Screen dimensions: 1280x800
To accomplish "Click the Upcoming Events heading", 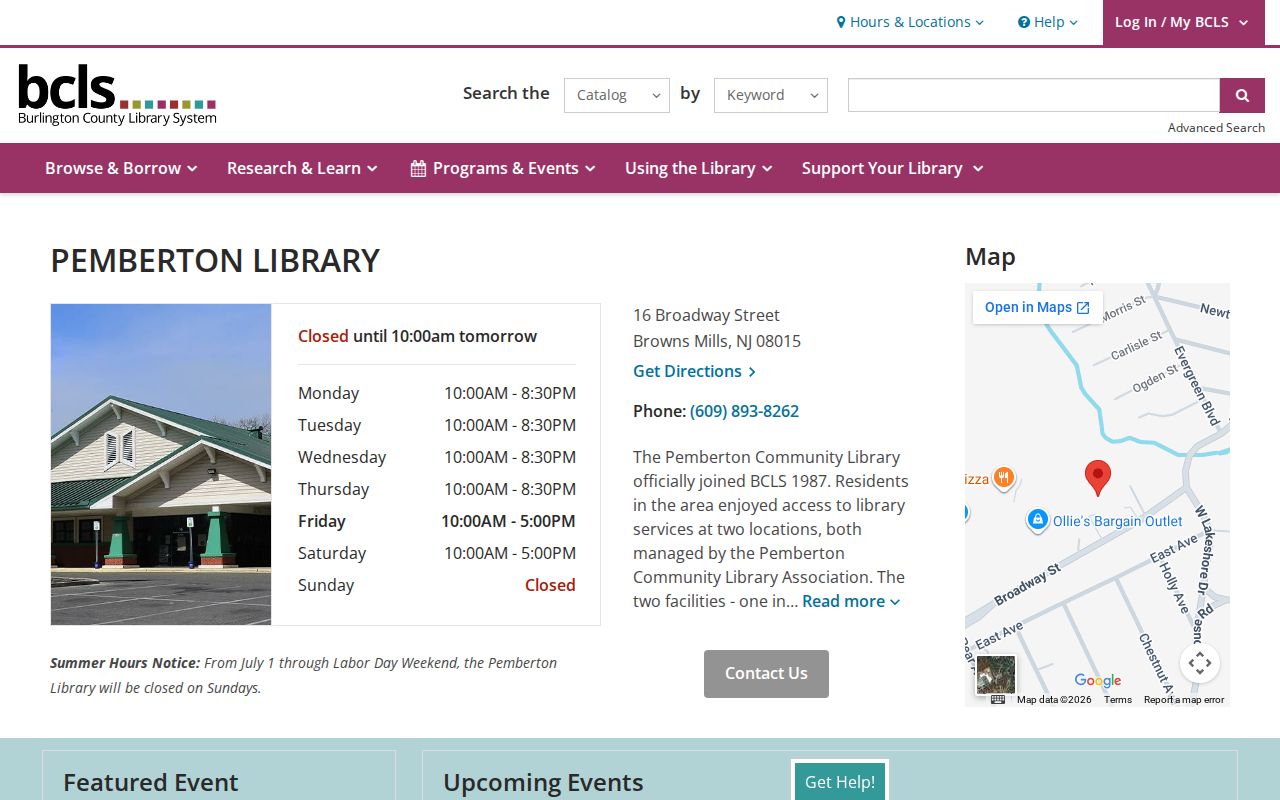I will [543, 782].
